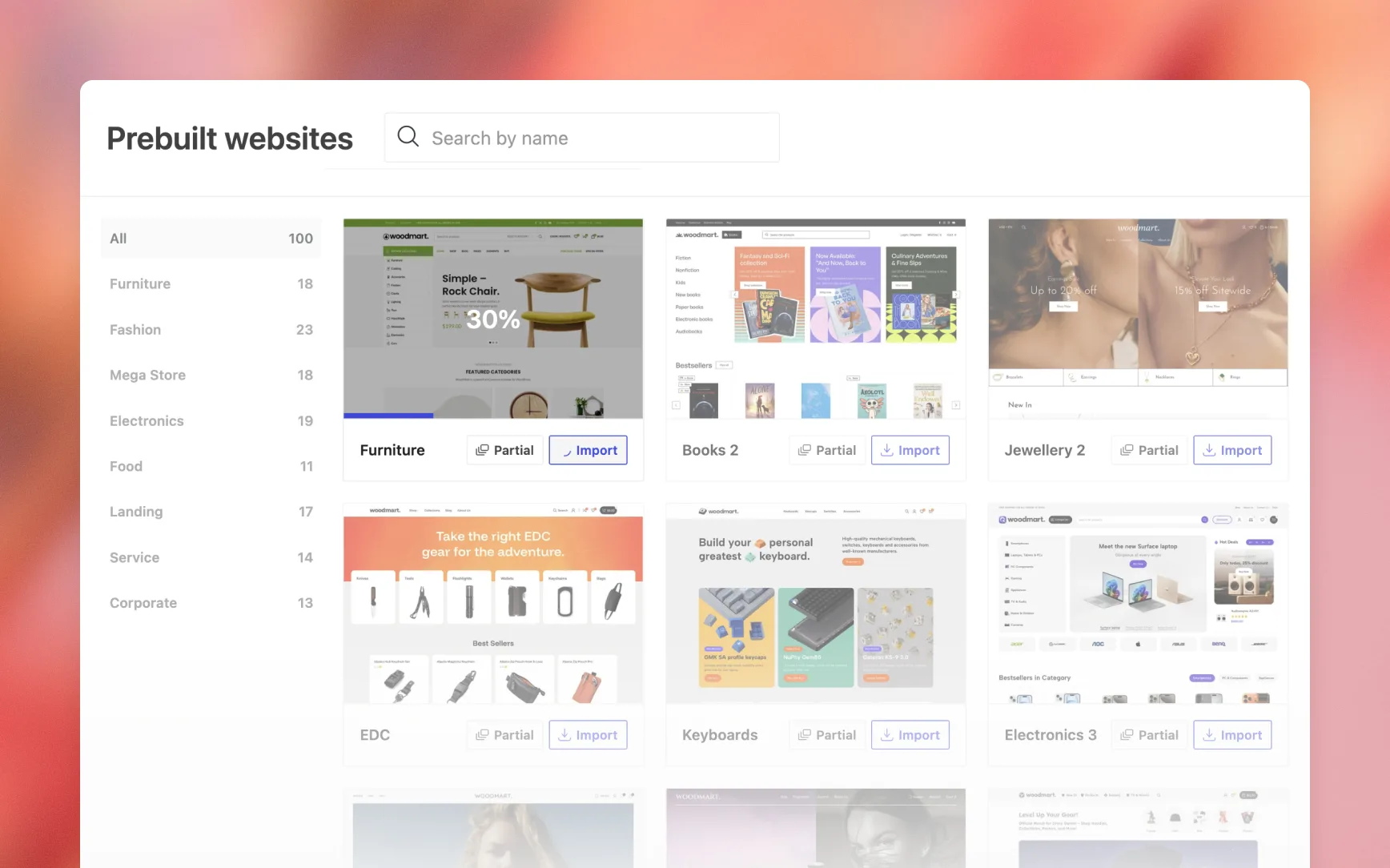Click the Electronics 3 card title
The width and height of the screenshot is (1390, 868).
pyautogui.click(x=1051, y=735)
